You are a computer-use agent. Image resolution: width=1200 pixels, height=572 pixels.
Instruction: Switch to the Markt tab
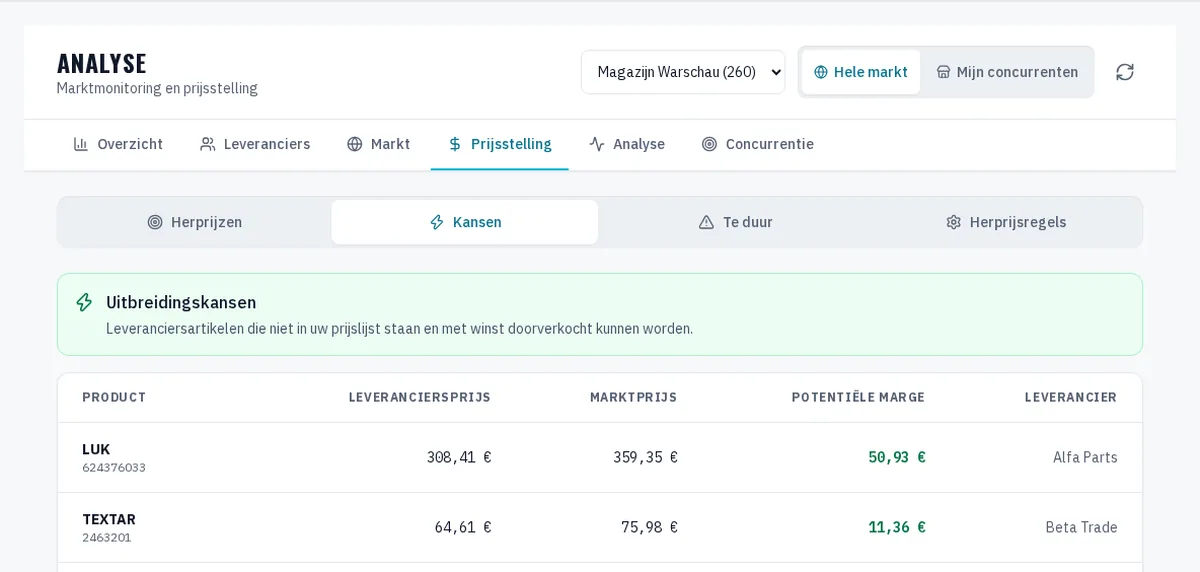(x=378, y=144)
